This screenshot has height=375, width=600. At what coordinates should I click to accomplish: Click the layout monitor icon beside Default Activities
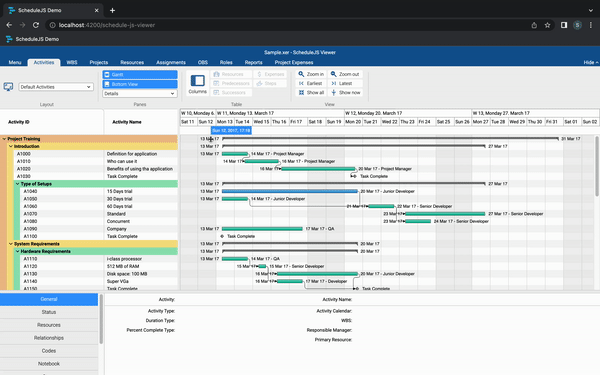tap(8, 87)
